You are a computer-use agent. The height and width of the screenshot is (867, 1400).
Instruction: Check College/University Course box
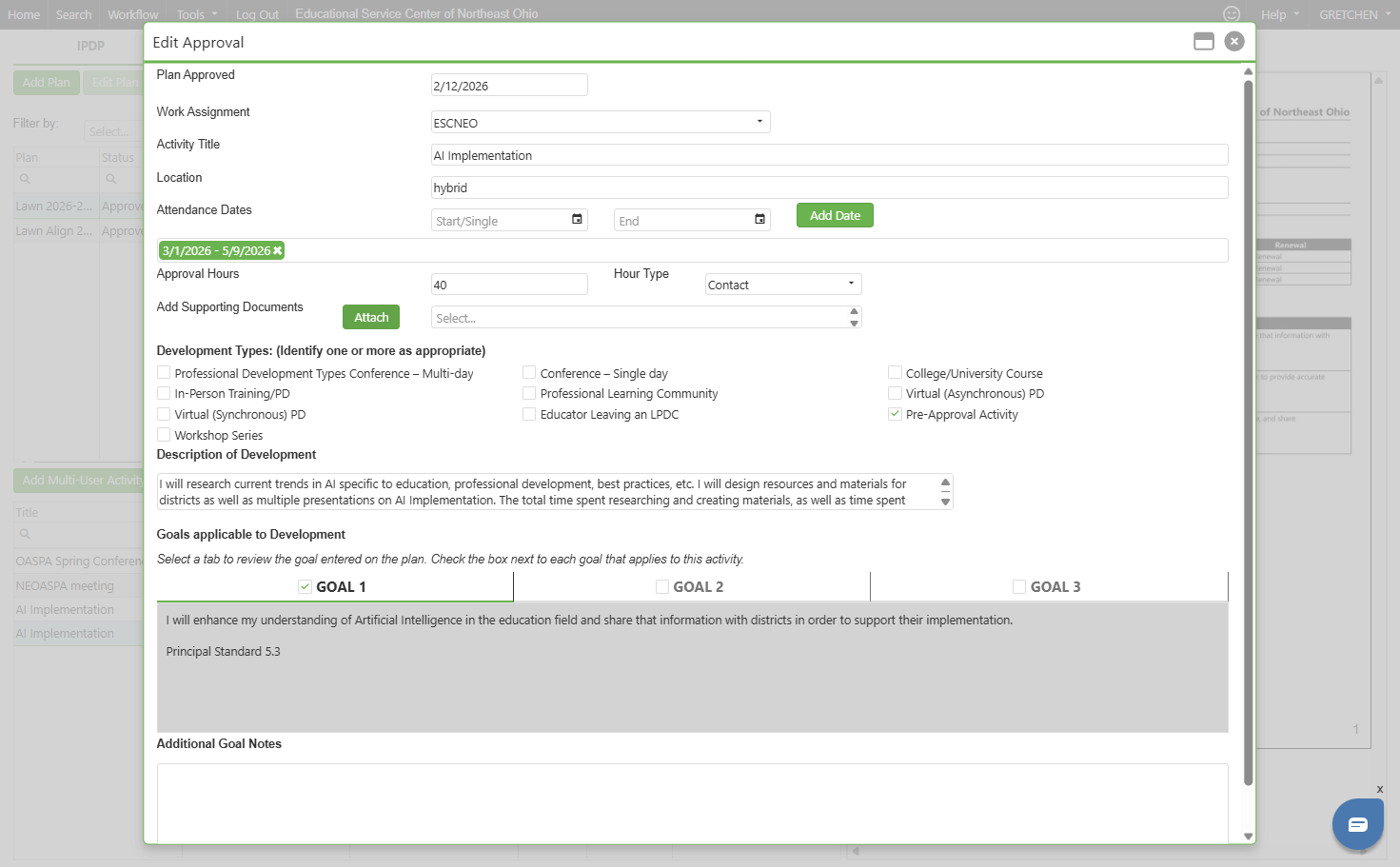coord(895,373)
